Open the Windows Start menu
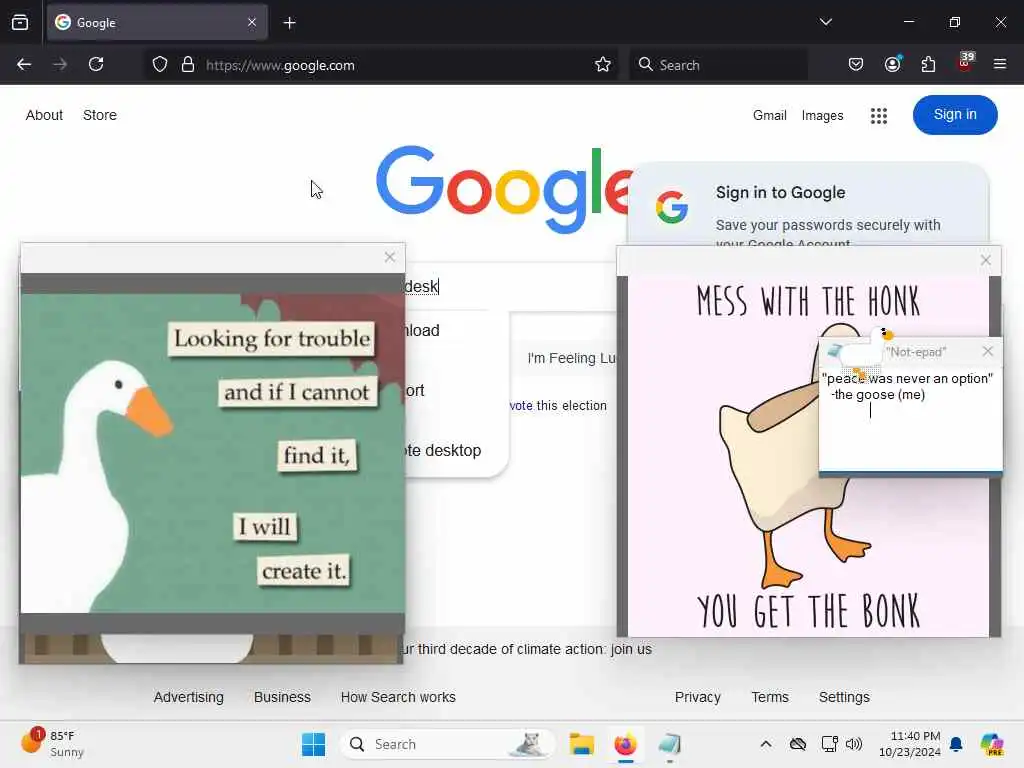 [x=313, y=744]
